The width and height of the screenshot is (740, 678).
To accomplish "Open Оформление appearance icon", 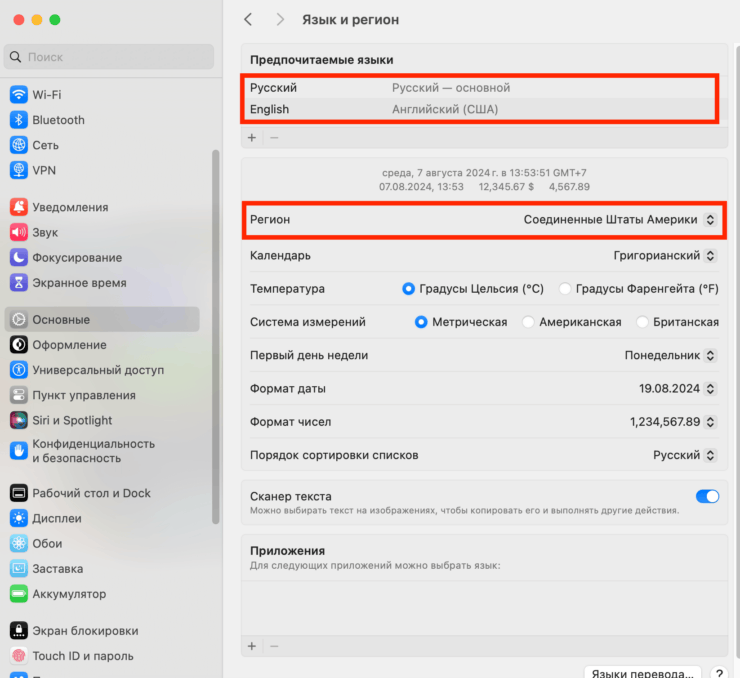I will point(18,344).
